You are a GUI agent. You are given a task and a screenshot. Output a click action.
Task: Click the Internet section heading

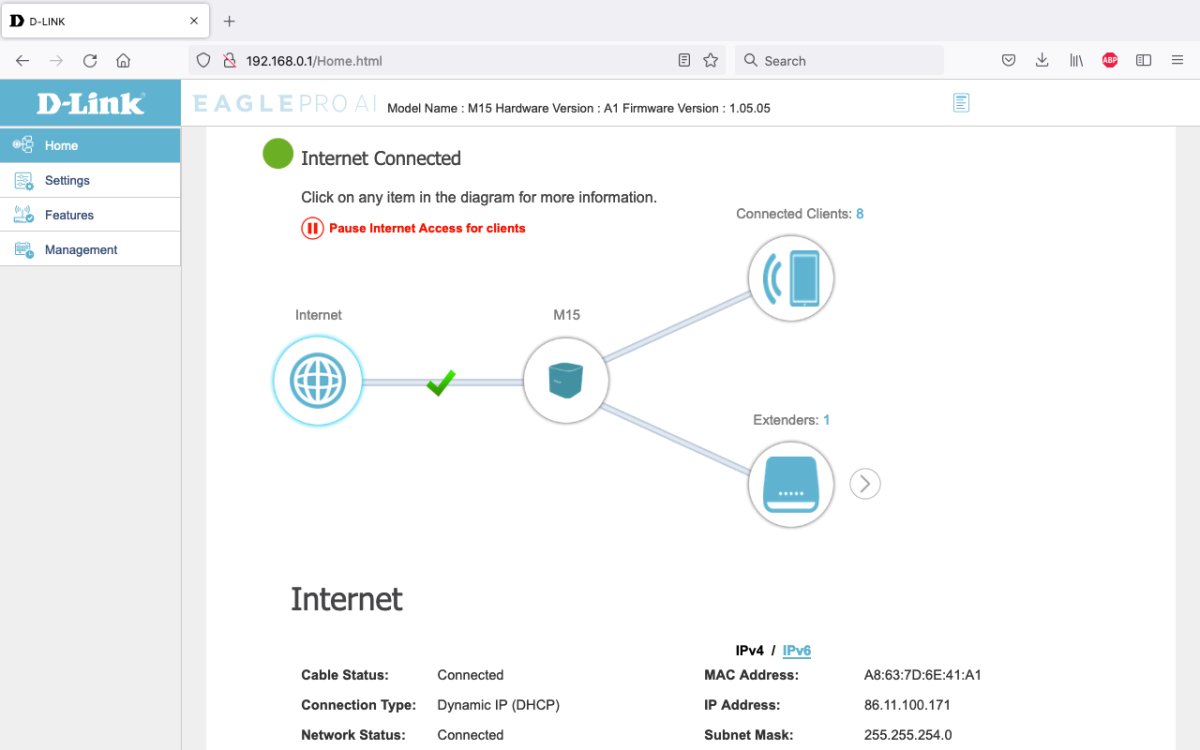pos(347,599)
